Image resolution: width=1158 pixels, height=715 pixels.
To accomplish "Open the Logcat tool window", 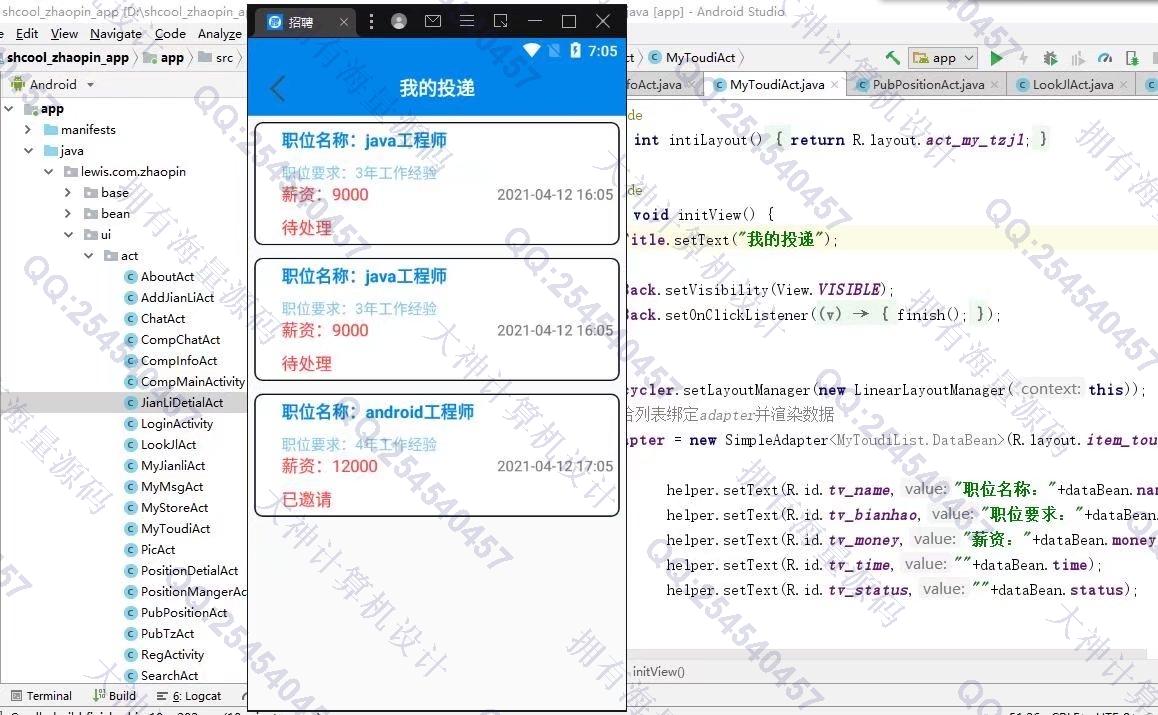I will (189, 695).
